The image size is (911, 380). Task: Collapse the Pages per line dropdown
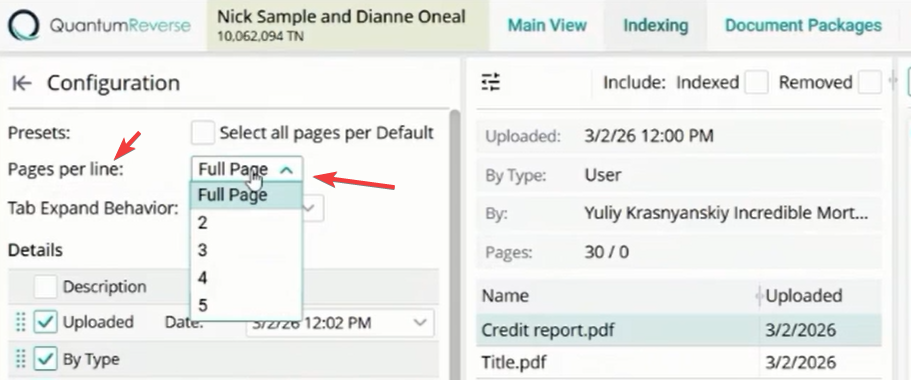pyautogui.click(x=246, y=170)
